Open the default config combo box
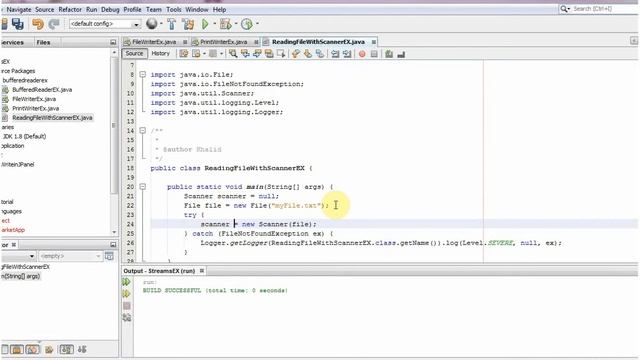The width and height of the screenshot is (640, 360). click(x=105, y=24)
